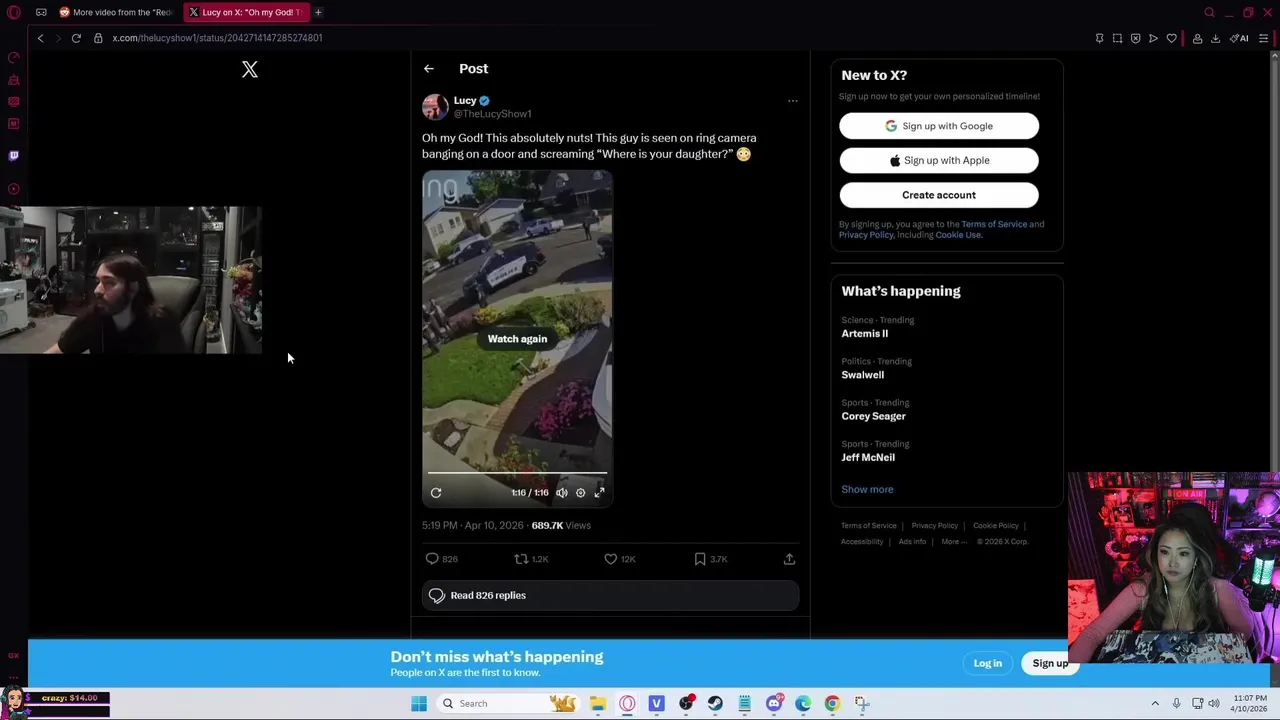Share the post via share icon

(789, 559)
